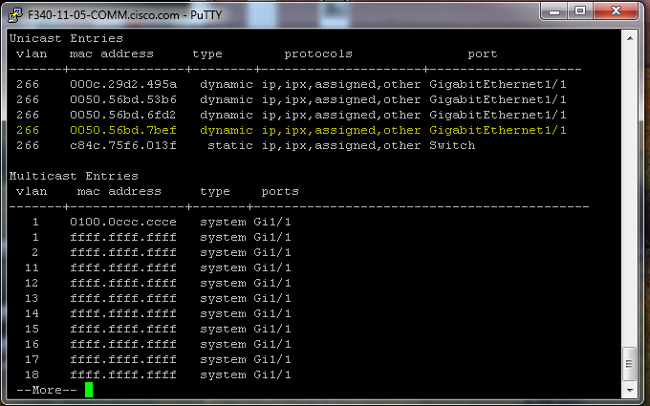Screen dimensions: 650x406
Task: Close the PuTTY session window
Action: [618, 14]
